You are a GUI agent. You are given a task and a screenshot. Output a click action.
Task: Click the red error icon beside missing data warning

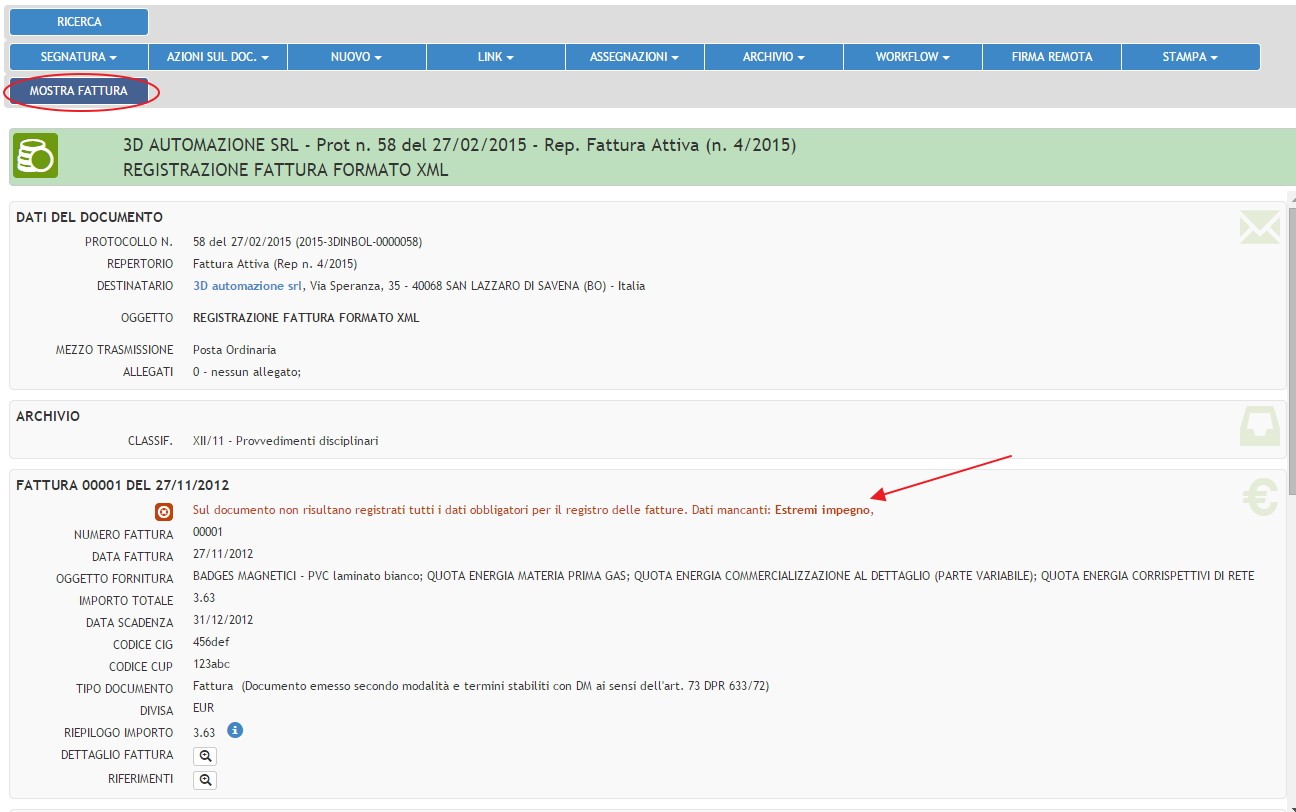point(165,511)
